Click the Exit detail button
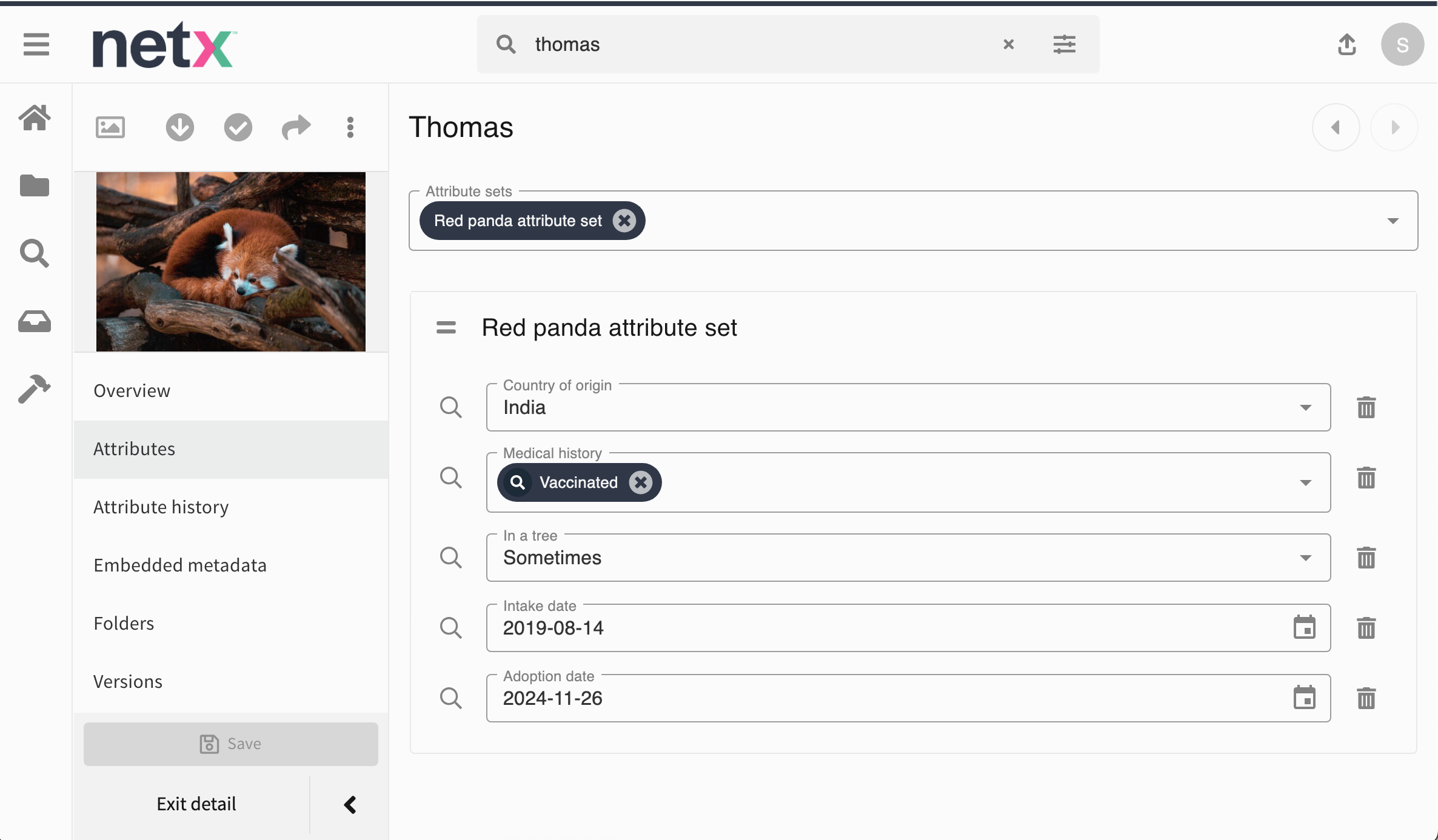This screenshot has width=1438, height=840. [x=196, y=804]
